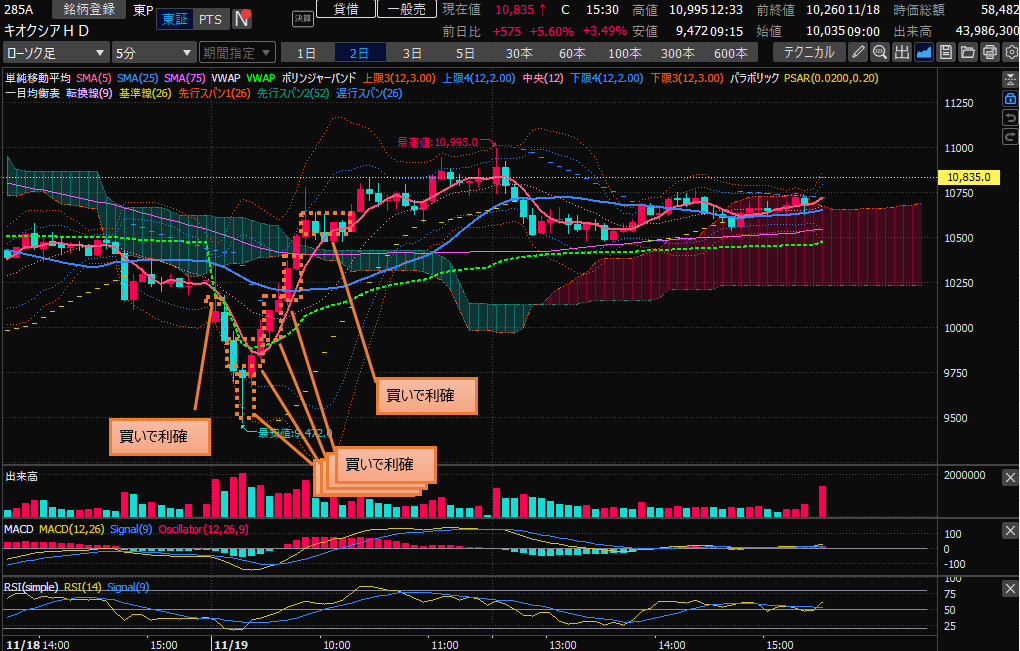Open the テクニカル indicators button

pos(808,52)
